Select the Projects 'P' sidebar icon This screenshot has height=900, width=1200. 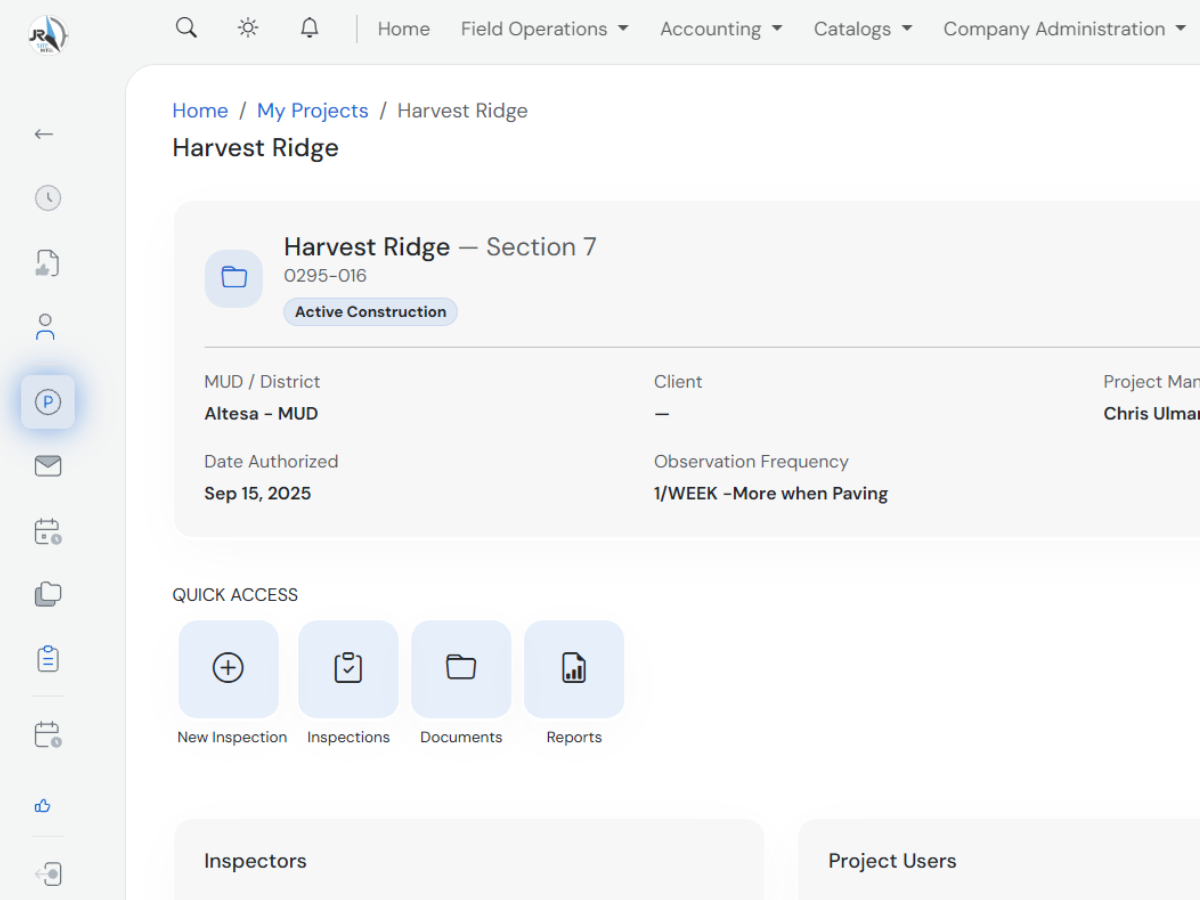coord(48,402)
